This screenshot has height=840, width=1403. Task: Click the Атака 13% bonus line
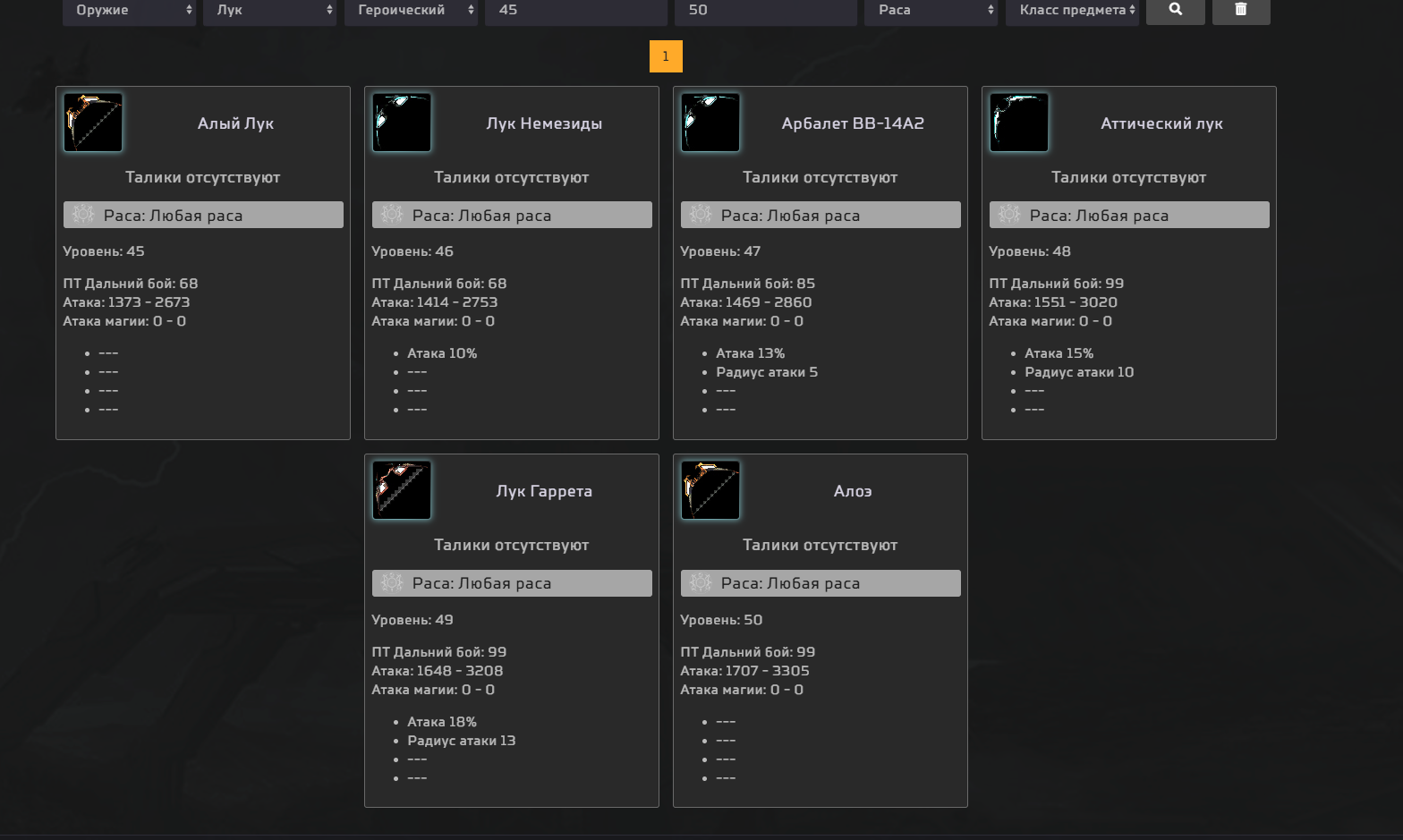pos(751,353)
